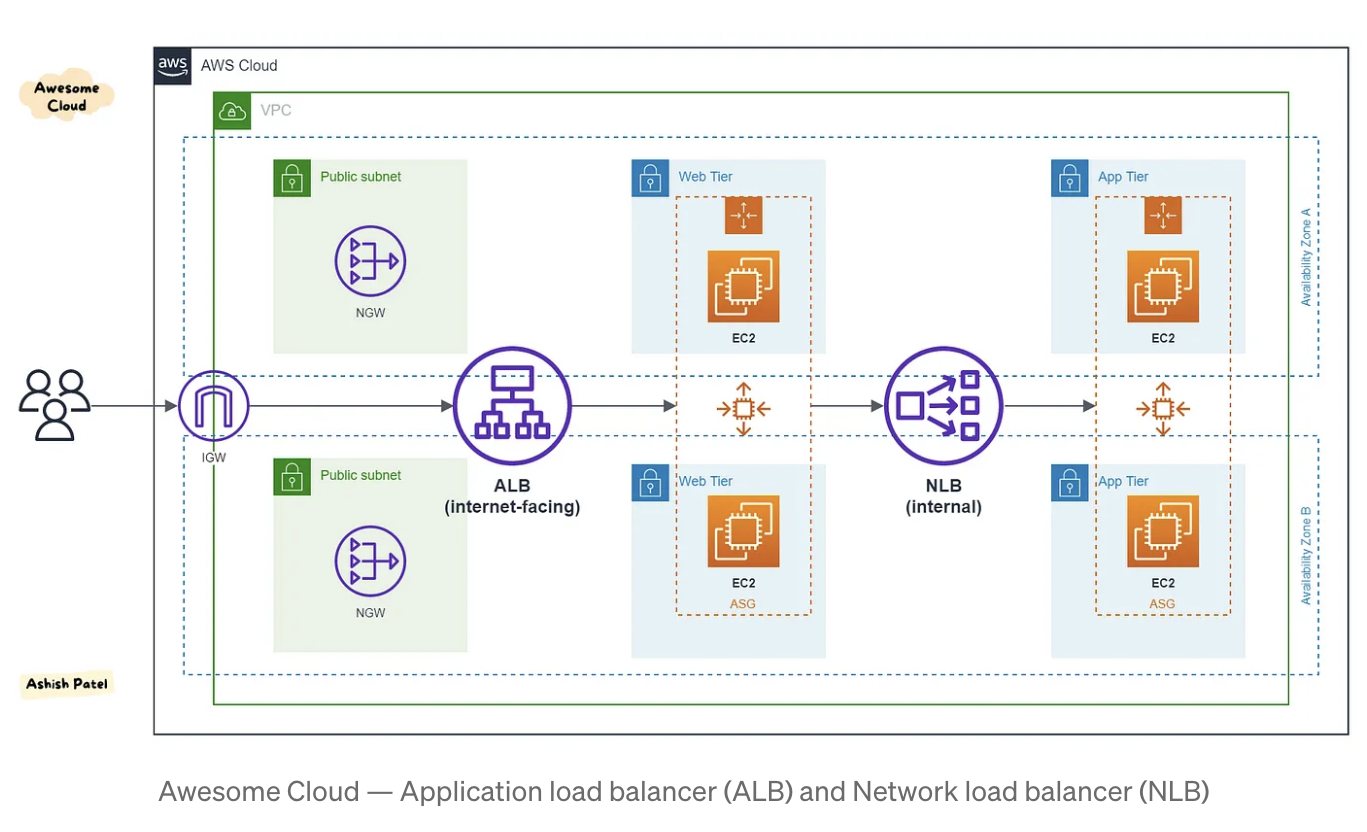Viewport: 1367px width, 832px height.
Task: Click the small orange scaling icon atop App Tier ASG
Action: pyautogui.click(x=1163, y=215)
